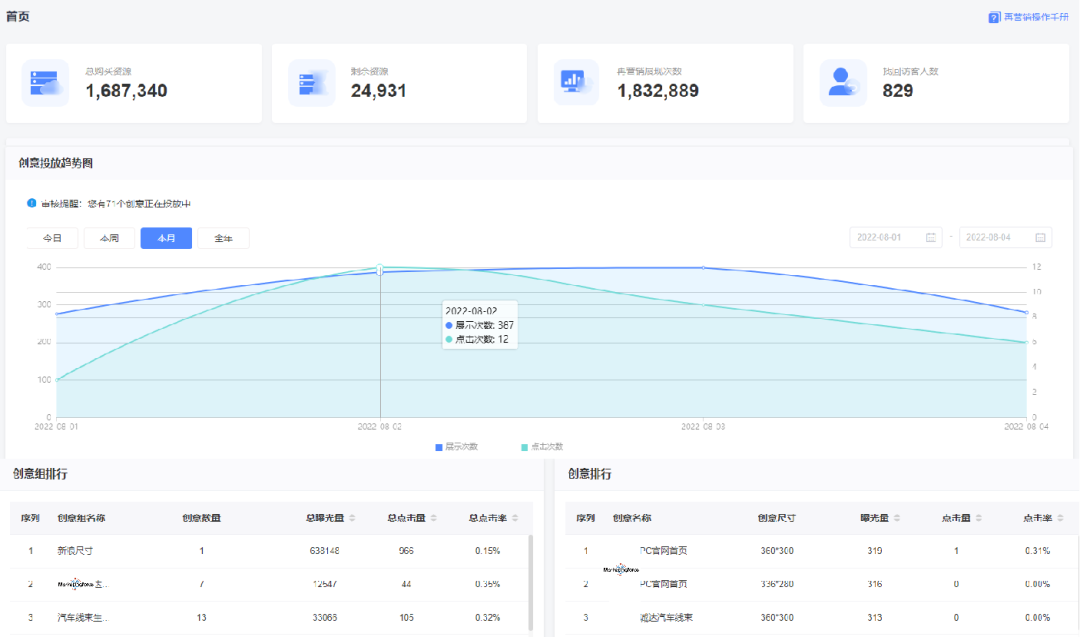Viewport: 1080px width, 637px height.
Task: Sort creative ranking by 曝光量
Action: coord(896,518)
